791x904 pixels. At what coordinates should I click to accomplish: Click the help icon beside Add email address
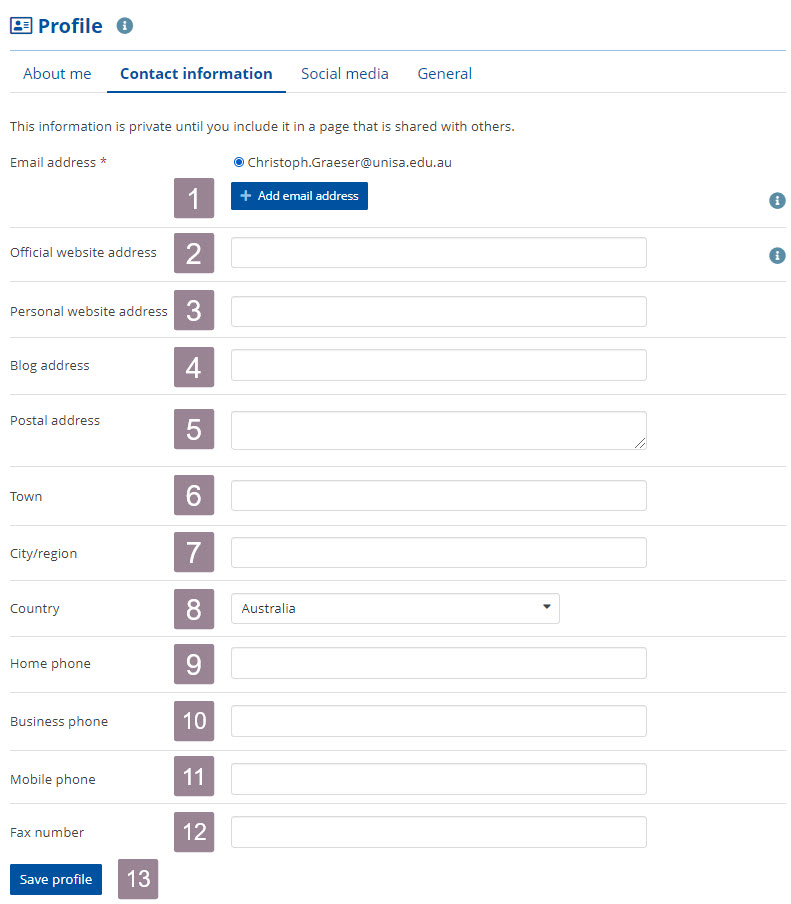tap(777, 200)
